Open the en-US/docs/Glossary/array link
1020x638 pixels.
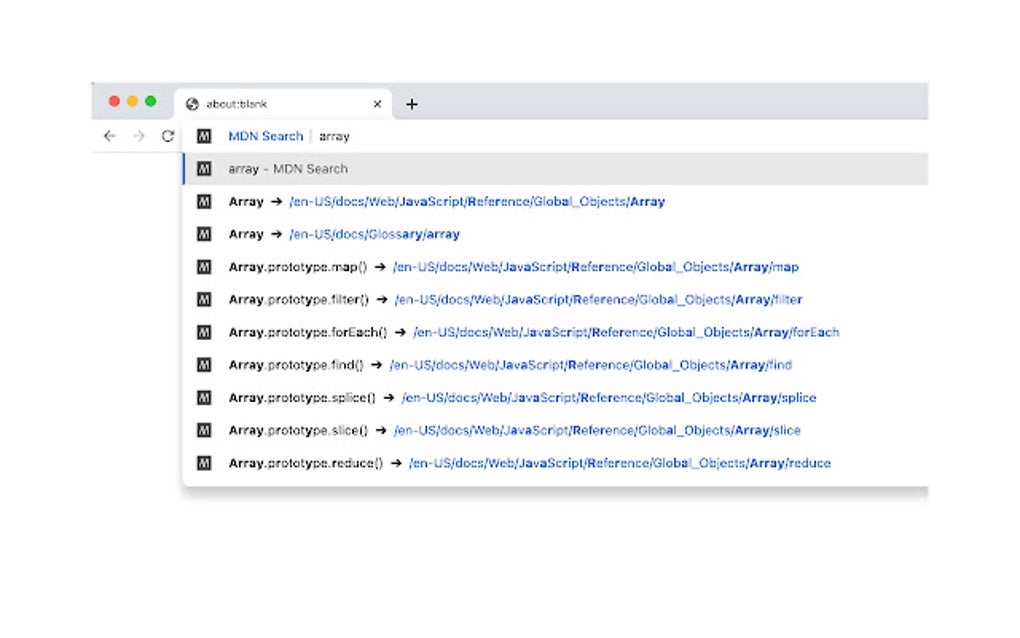pos(373,234)
